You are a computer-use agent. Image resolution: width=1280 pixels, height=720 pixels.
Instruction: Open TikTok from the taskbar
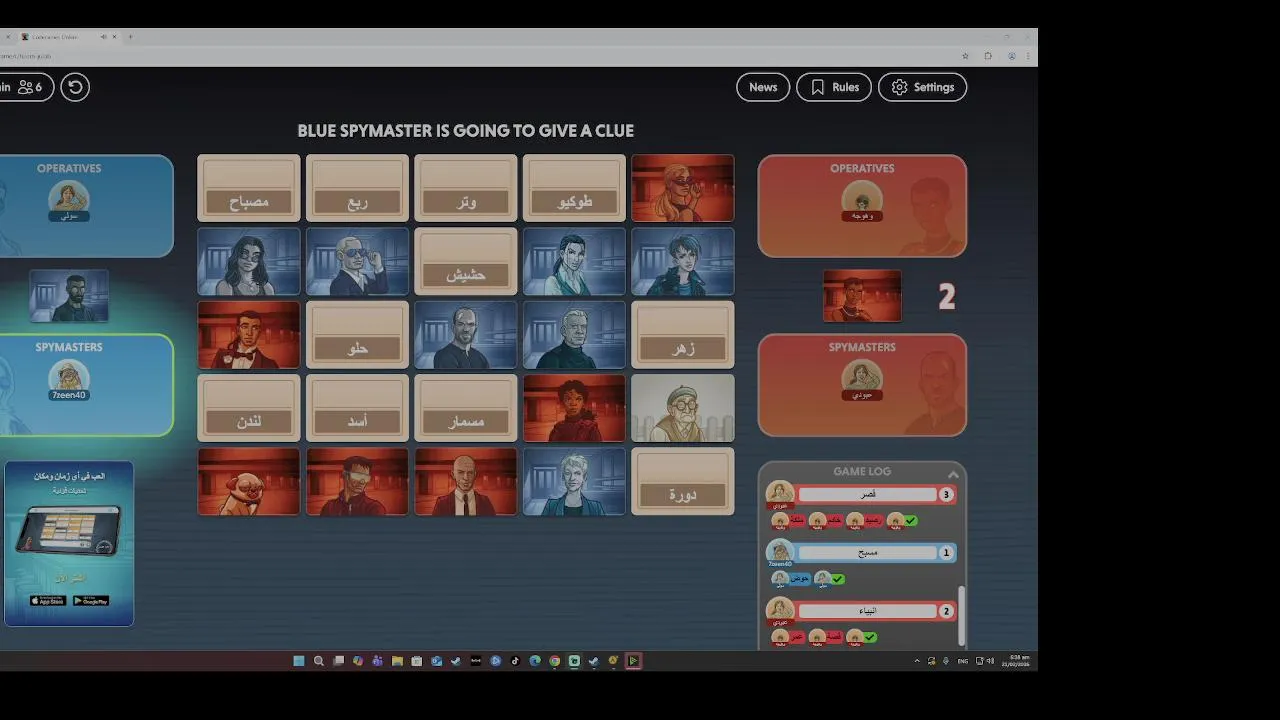coord(515,661)
